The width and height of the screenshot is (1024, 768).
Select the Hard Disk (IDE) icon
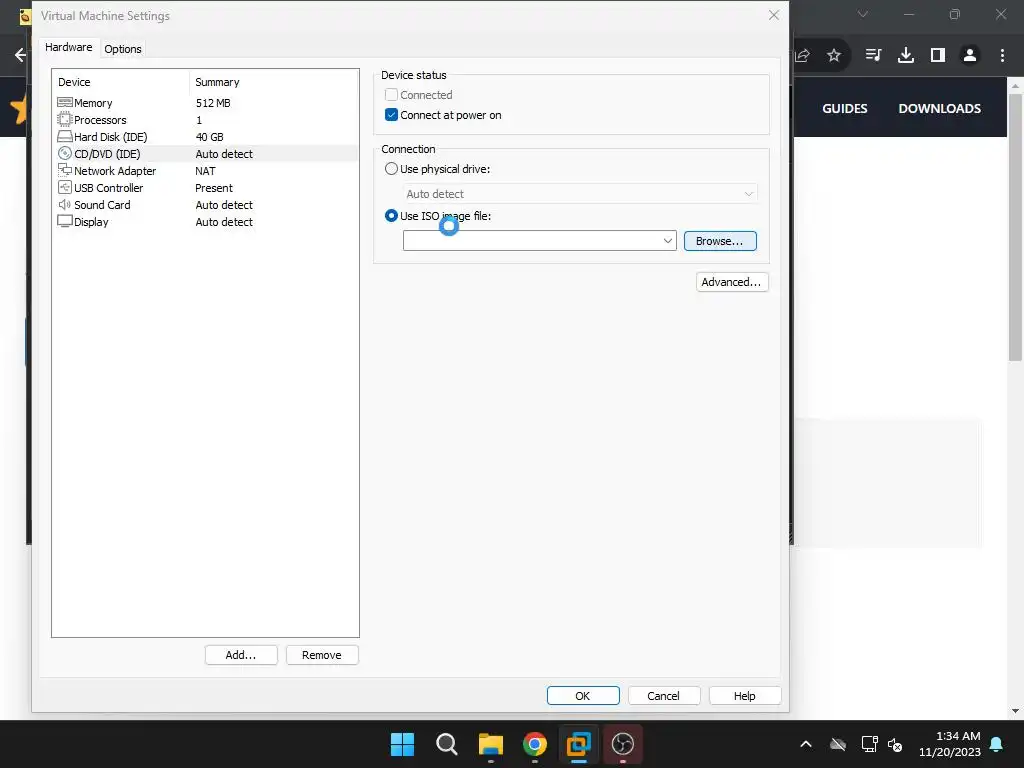[65, 136]
